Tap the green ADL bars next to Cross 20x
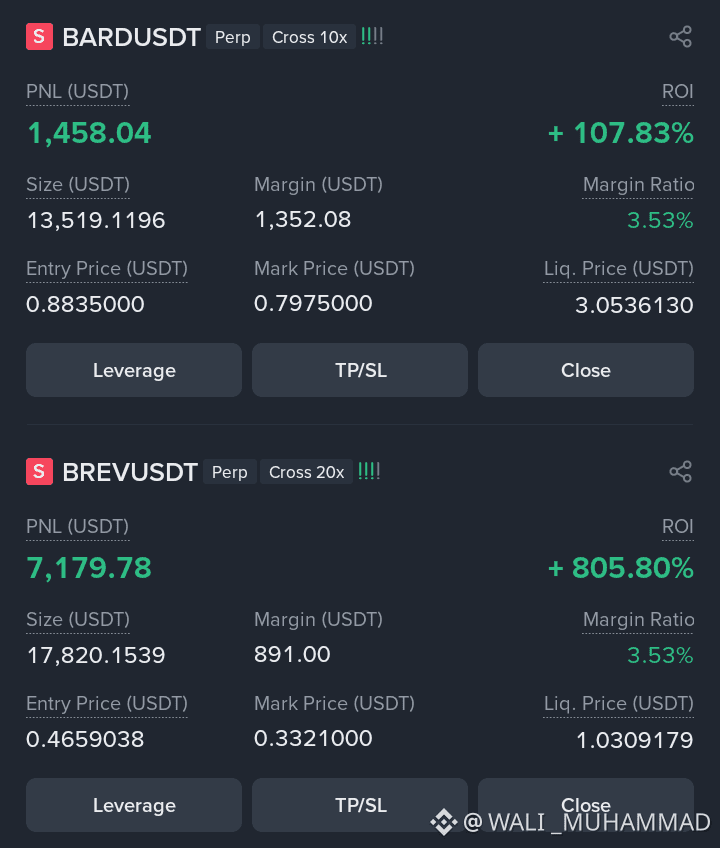The width and height of the screenshot is (720, 848). coord(369,472)
